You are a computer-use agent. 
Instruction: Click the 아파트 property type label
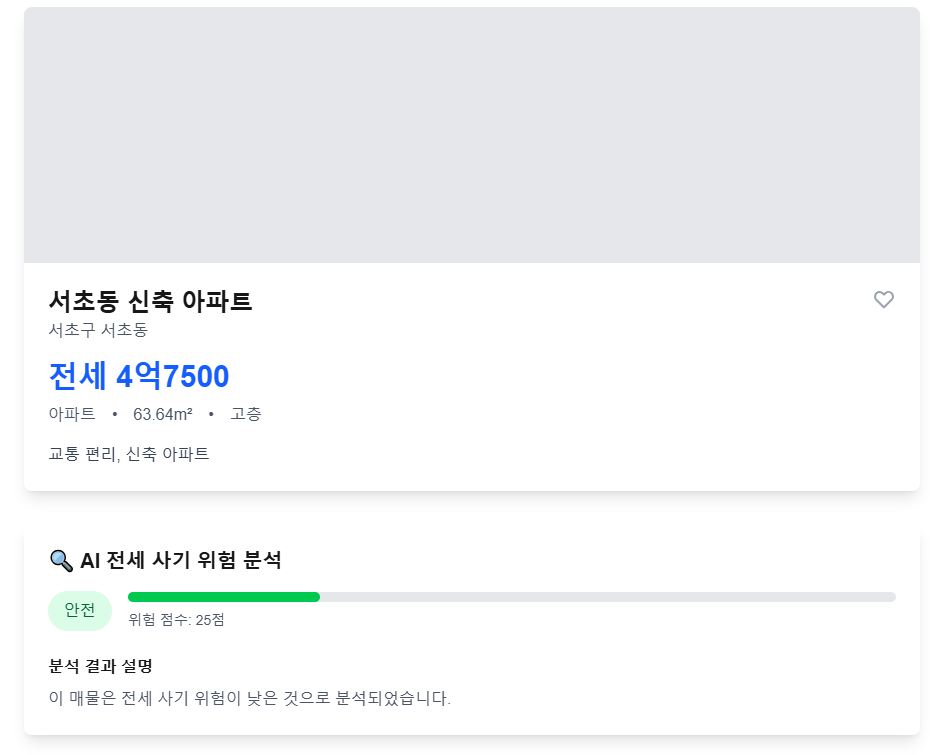click(x=72, y=414)
